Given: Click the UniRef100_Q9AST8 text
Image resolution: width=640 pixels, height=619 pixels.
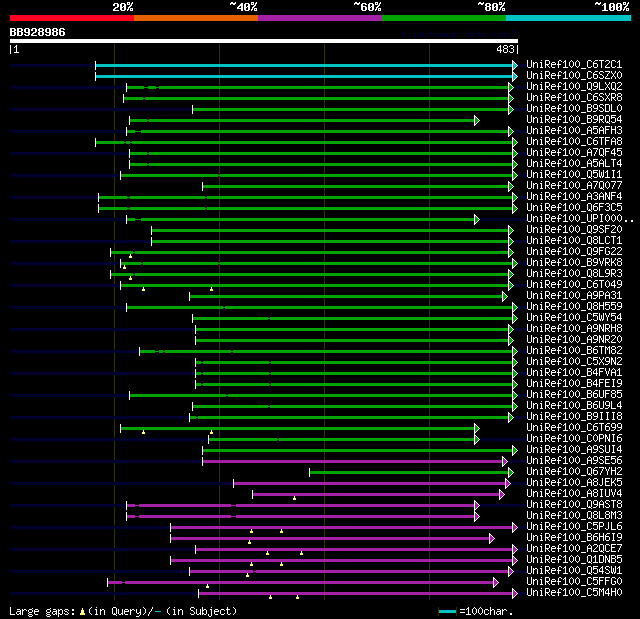Looking at the screenshot, I should tap(574, 505).
